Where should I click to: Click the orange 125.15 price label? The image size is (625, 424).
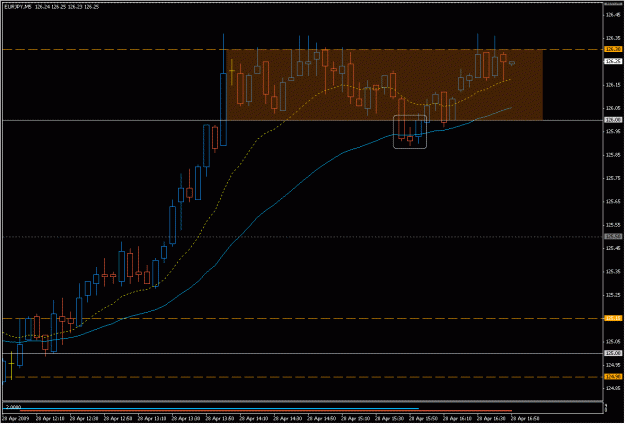click(613, 318)
